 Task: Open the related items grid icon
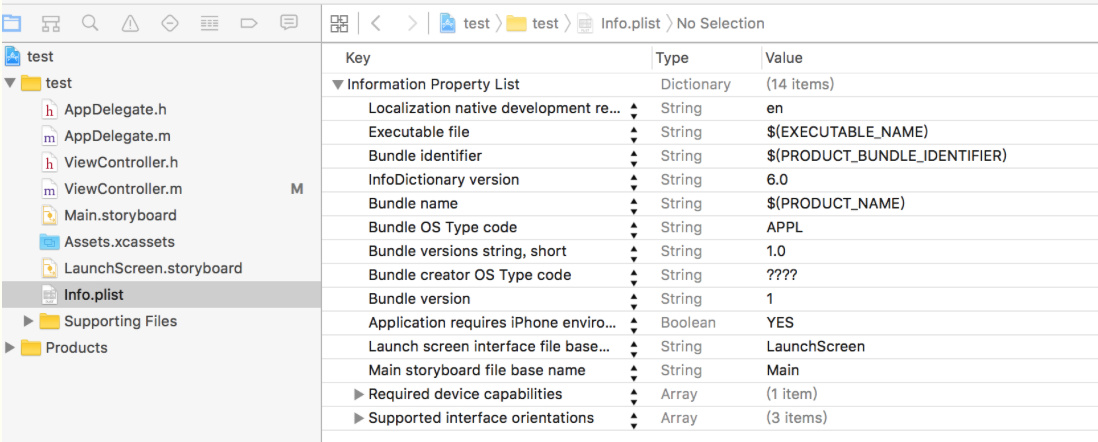click(x=339, y=23)
